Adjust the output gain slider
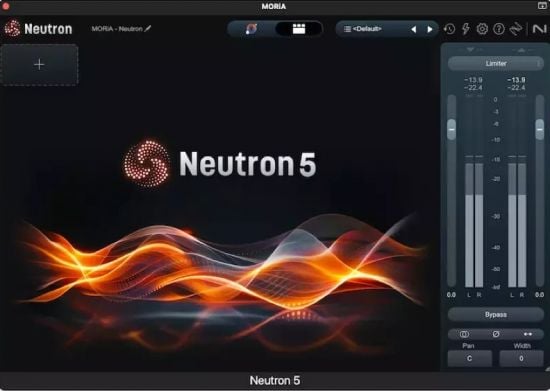550x391 pixels. (540, 129)
